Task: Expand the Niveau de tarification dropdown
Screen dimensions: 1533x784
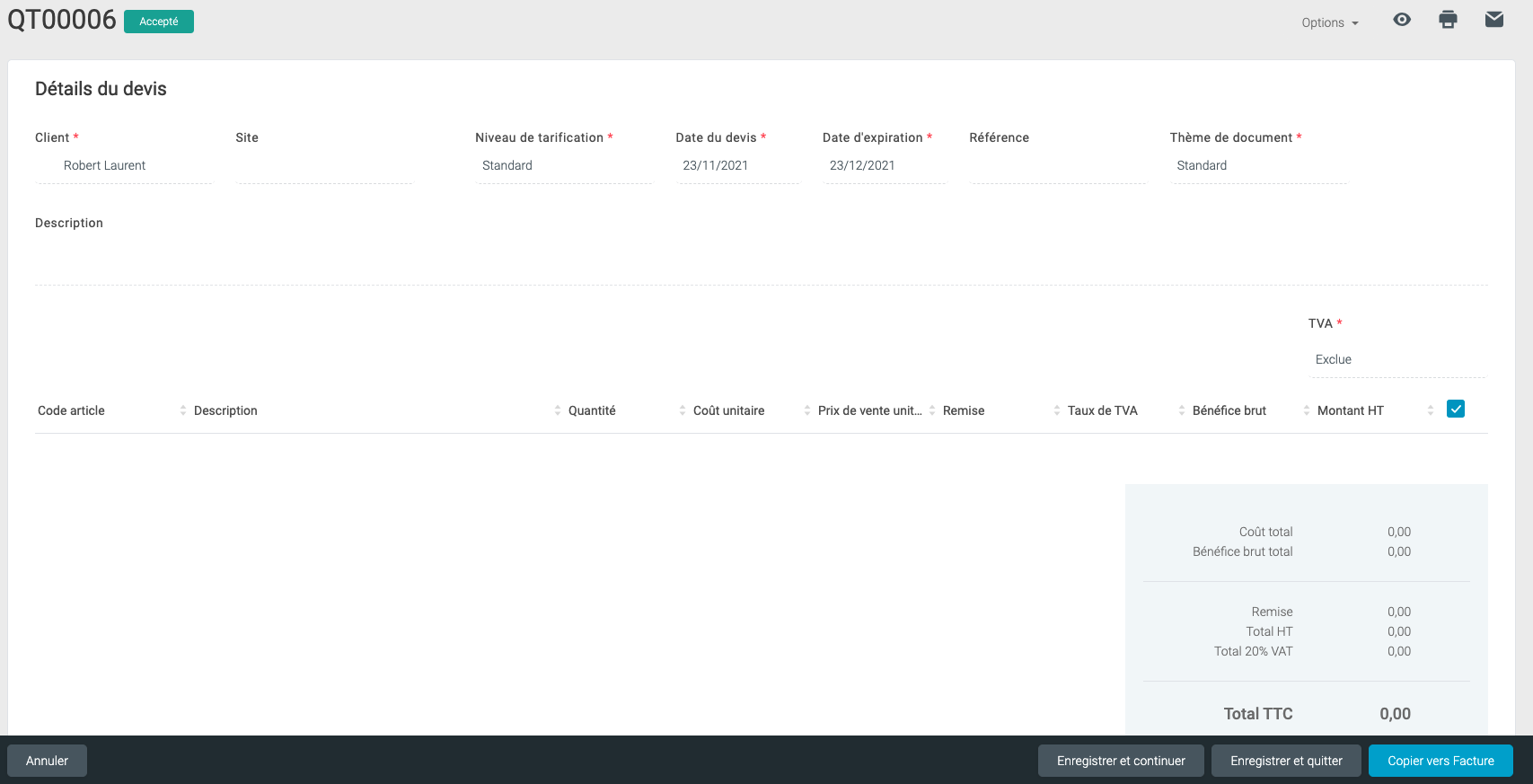Action: (564, 165)
